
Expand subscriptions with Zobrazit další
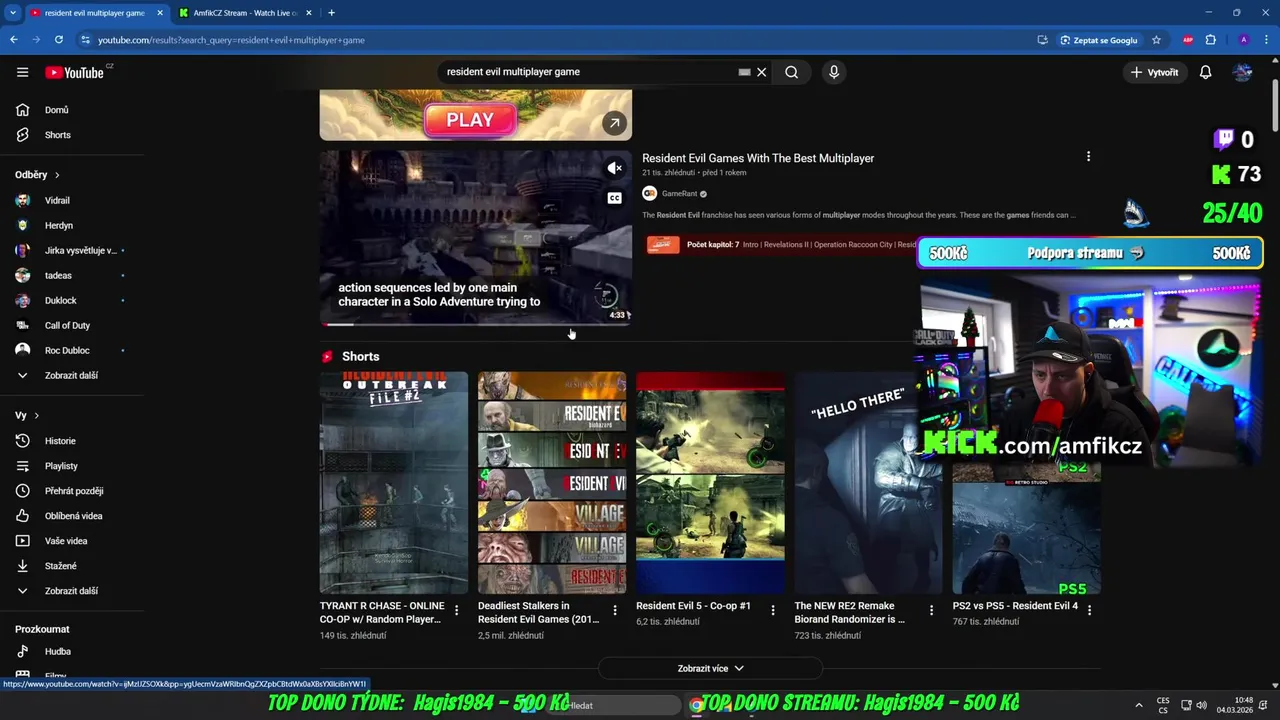pos(72,375)
